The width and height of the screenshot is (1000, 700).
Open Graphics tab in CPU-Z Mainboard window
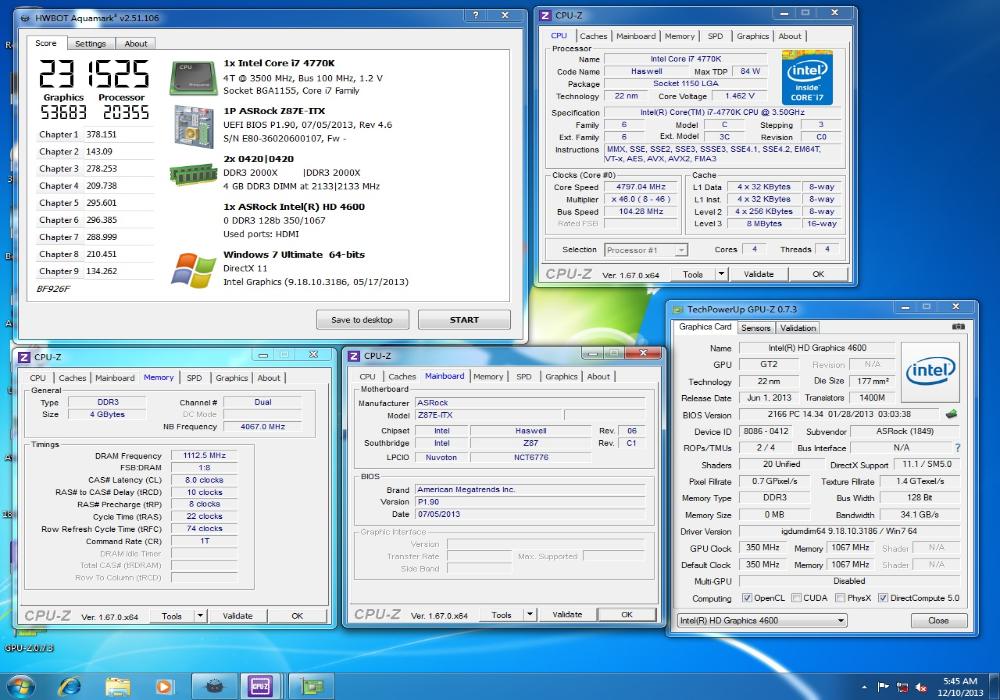pyautogui.click(x=561, y=377)
